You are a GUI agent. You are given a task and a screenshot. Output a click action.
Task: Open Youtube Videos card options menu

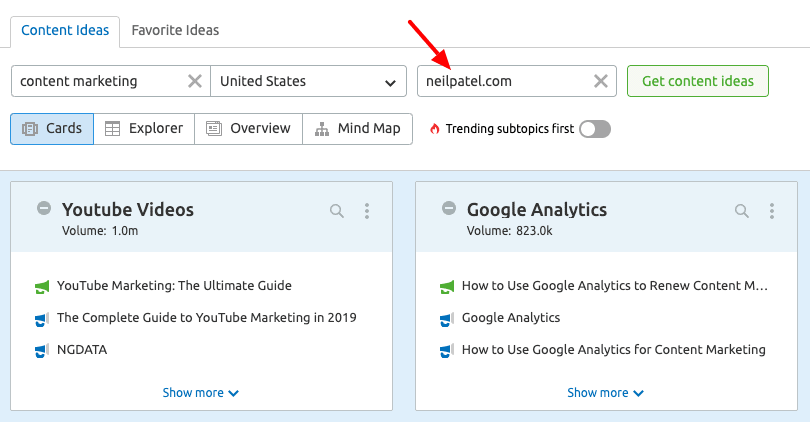[367, 211]
